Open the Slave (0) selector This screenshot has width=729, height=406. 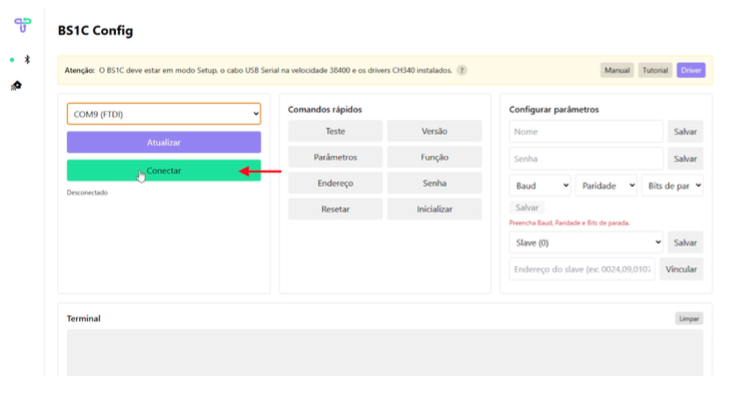[x=586, y=242]
